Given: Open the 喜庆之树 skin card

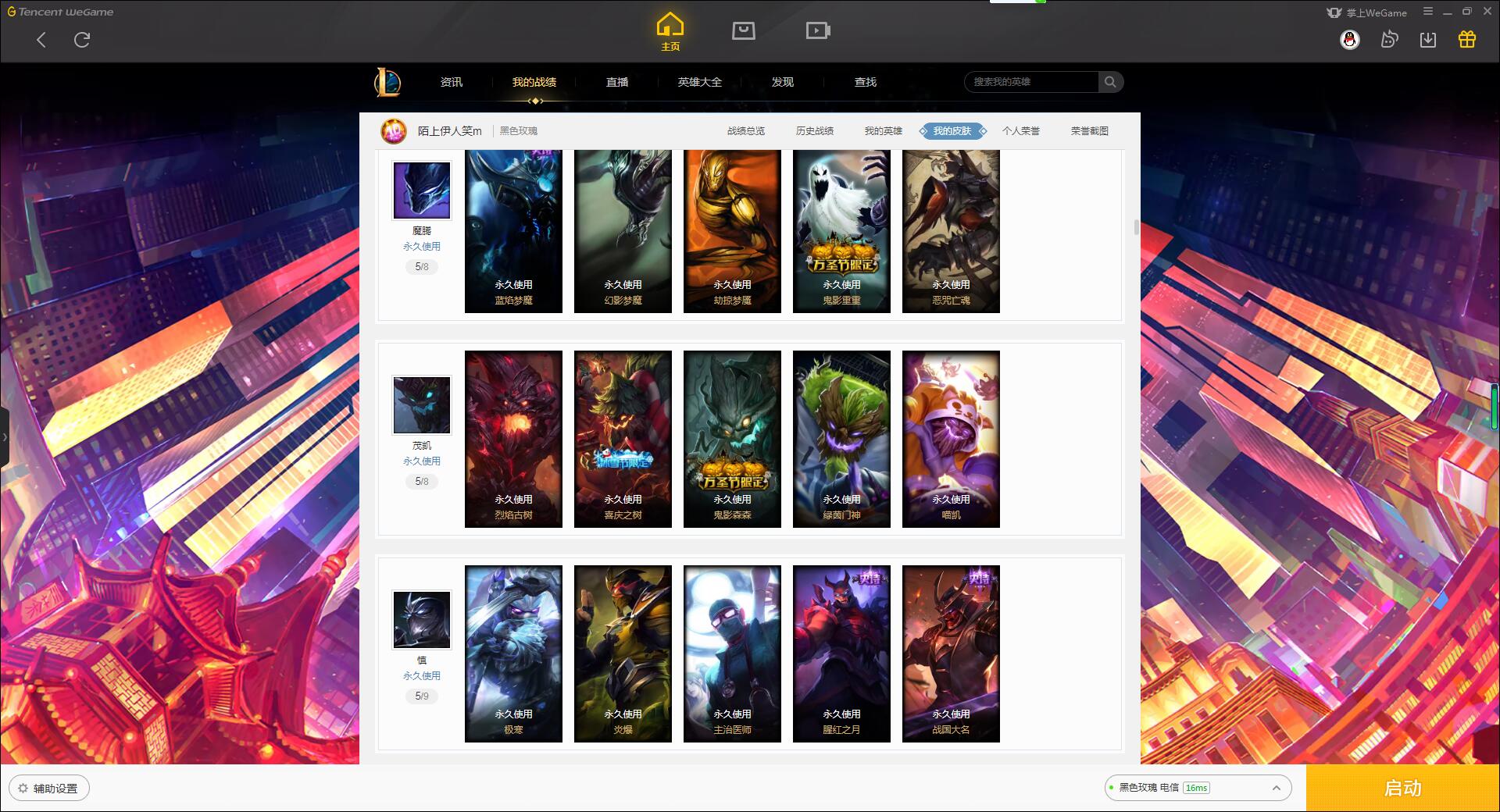Looking at the screenshot, I should [623, 439].
